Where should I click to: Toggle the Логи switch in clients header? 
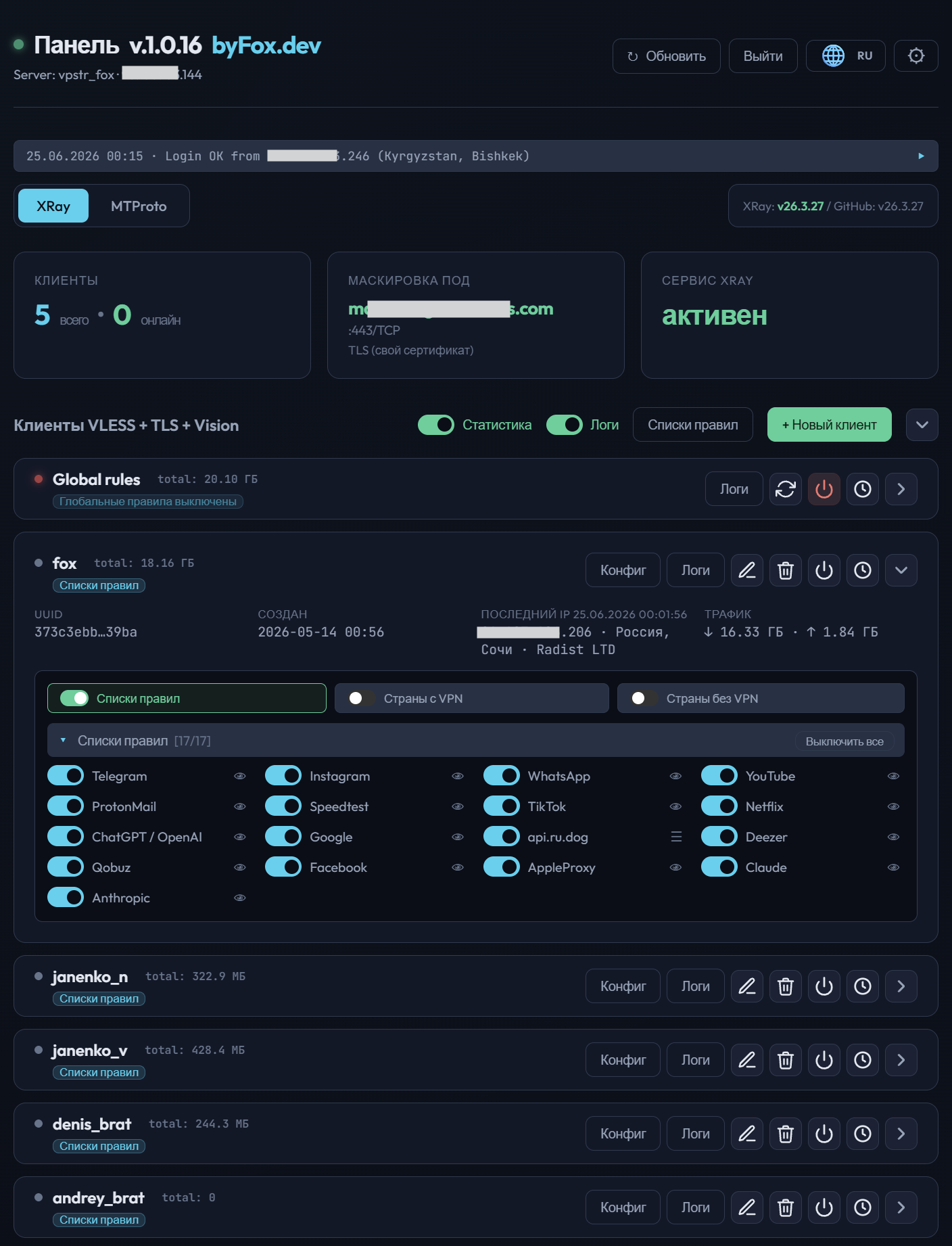pyautogui.click(x=564, y=425)
